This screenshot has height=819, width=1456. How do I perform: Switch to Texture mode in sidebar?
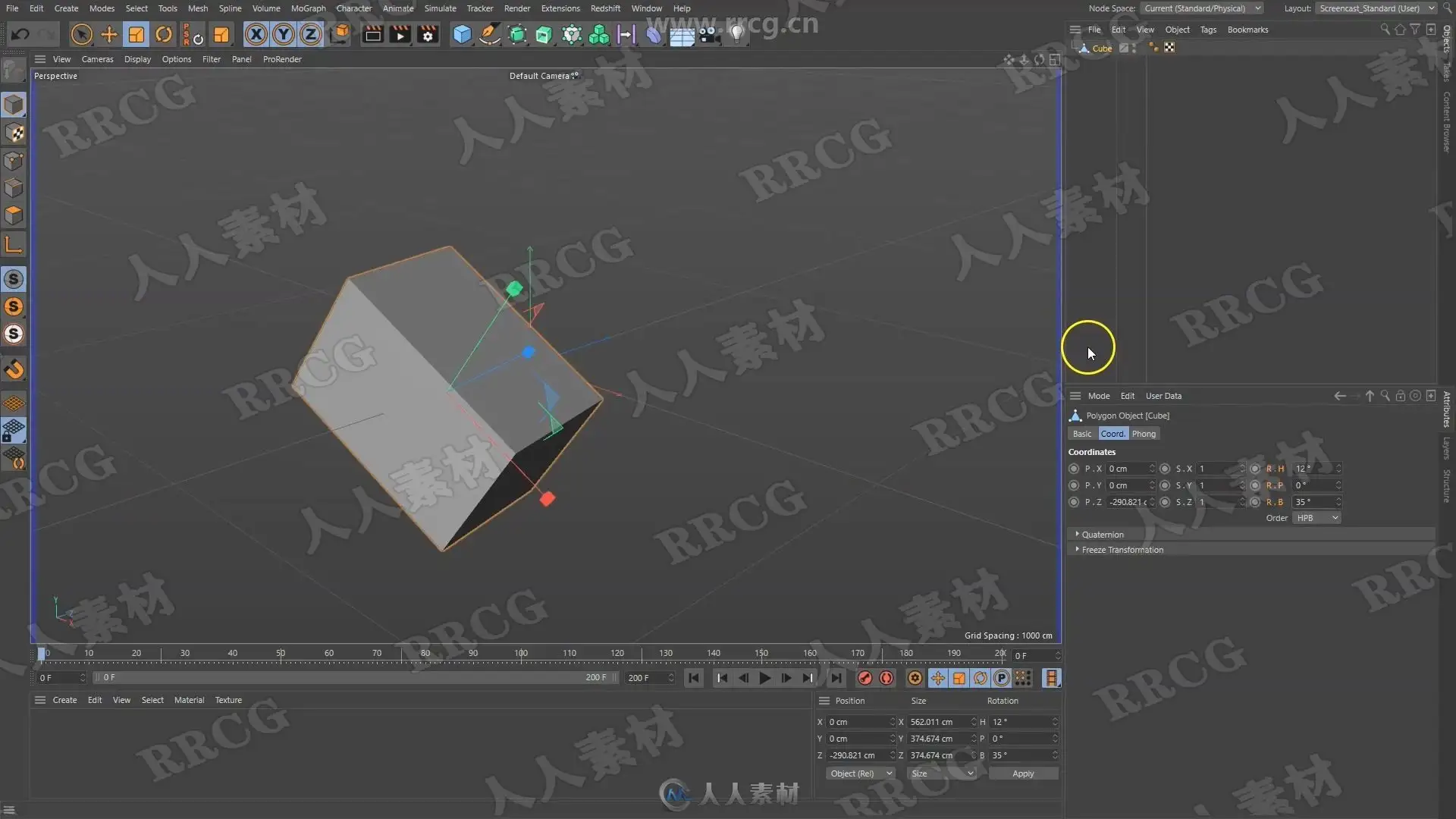tap(14, 133)
